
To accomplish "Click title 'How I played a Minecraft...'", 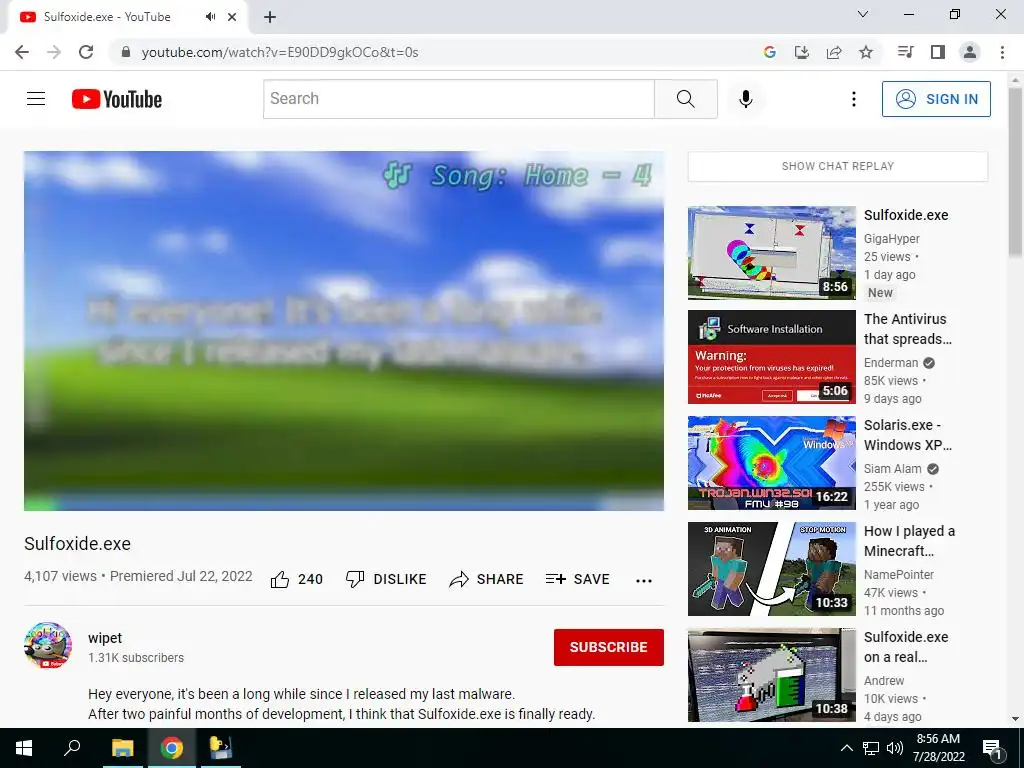I will pyautogui.click(x=909, y=541).
